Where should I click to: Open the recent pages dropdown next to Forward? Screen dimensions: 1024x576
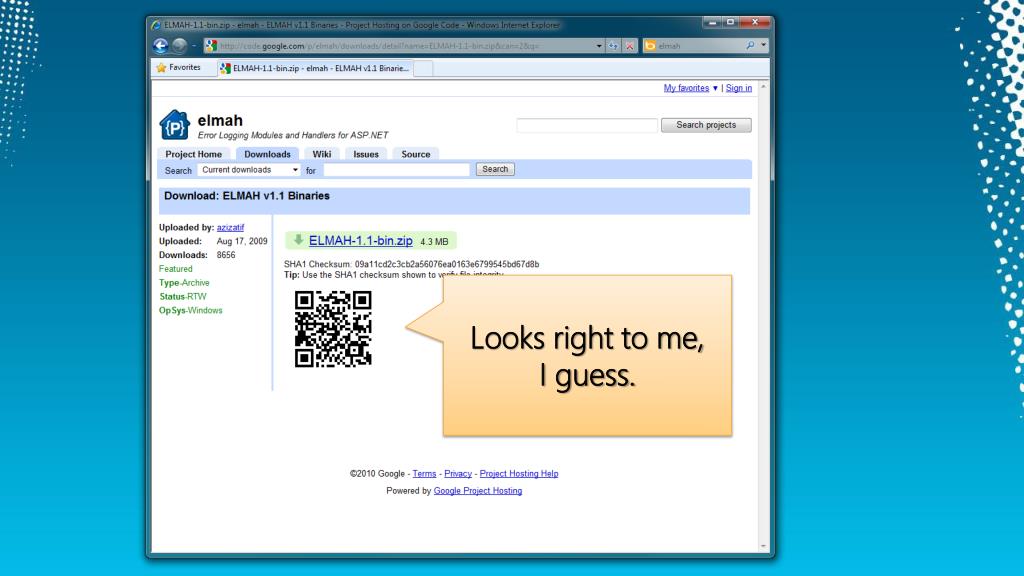pyautogui.click(x=194, y=46)
